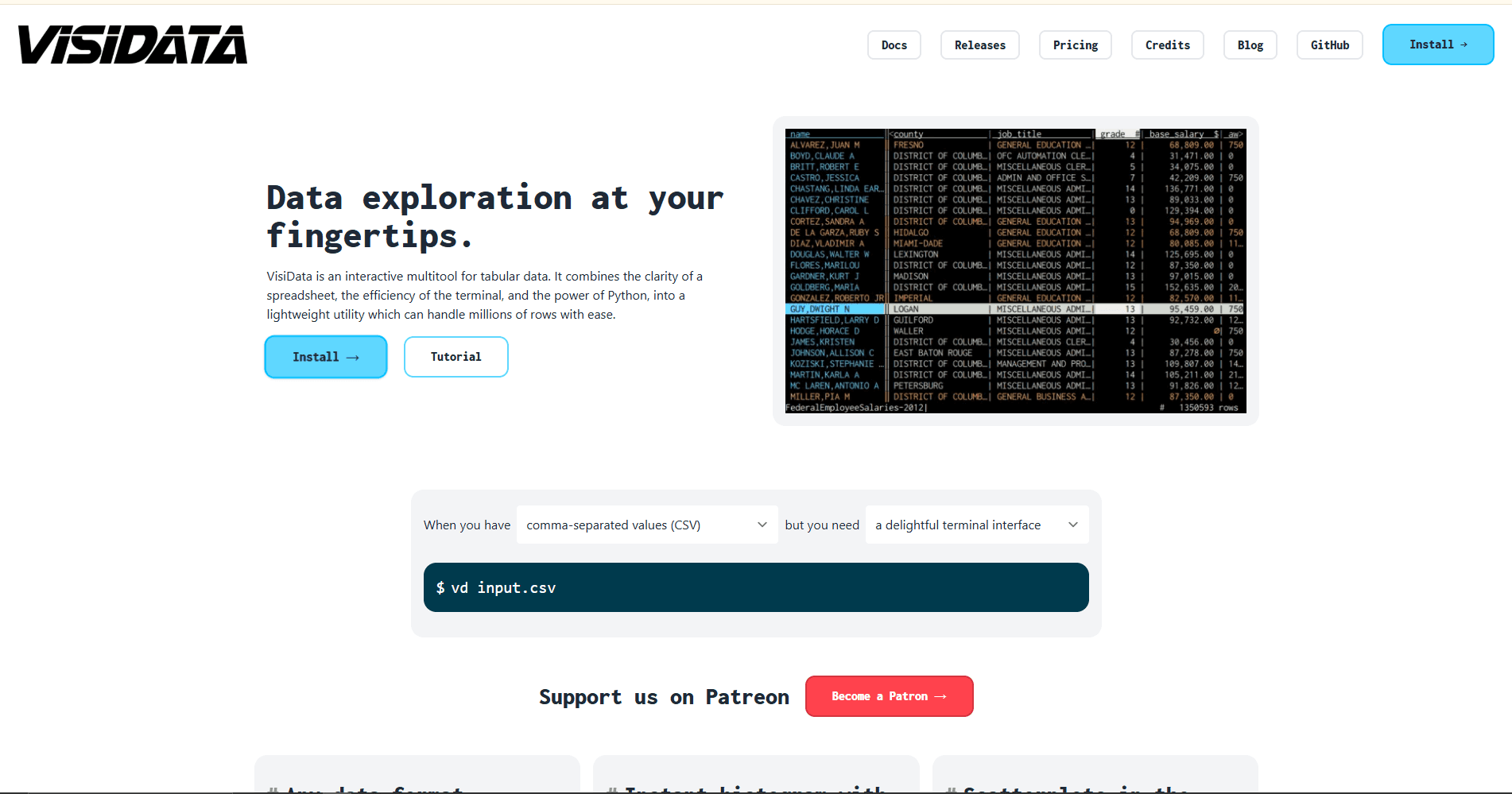Screen dimensions: 1512x794
Task: Click the VisiData logo
Action: (x=133, y=45)
